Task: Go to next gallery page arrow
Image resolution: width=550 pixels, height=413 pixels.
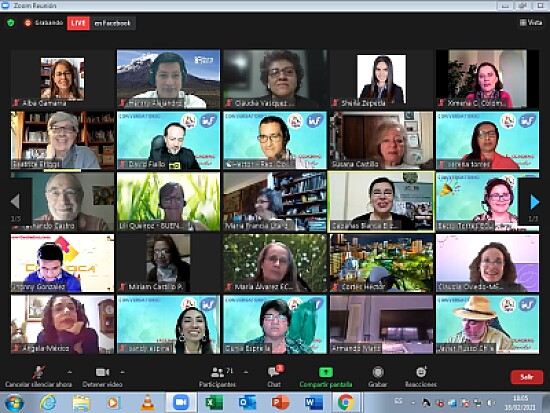Action: (x=534, y=202)
